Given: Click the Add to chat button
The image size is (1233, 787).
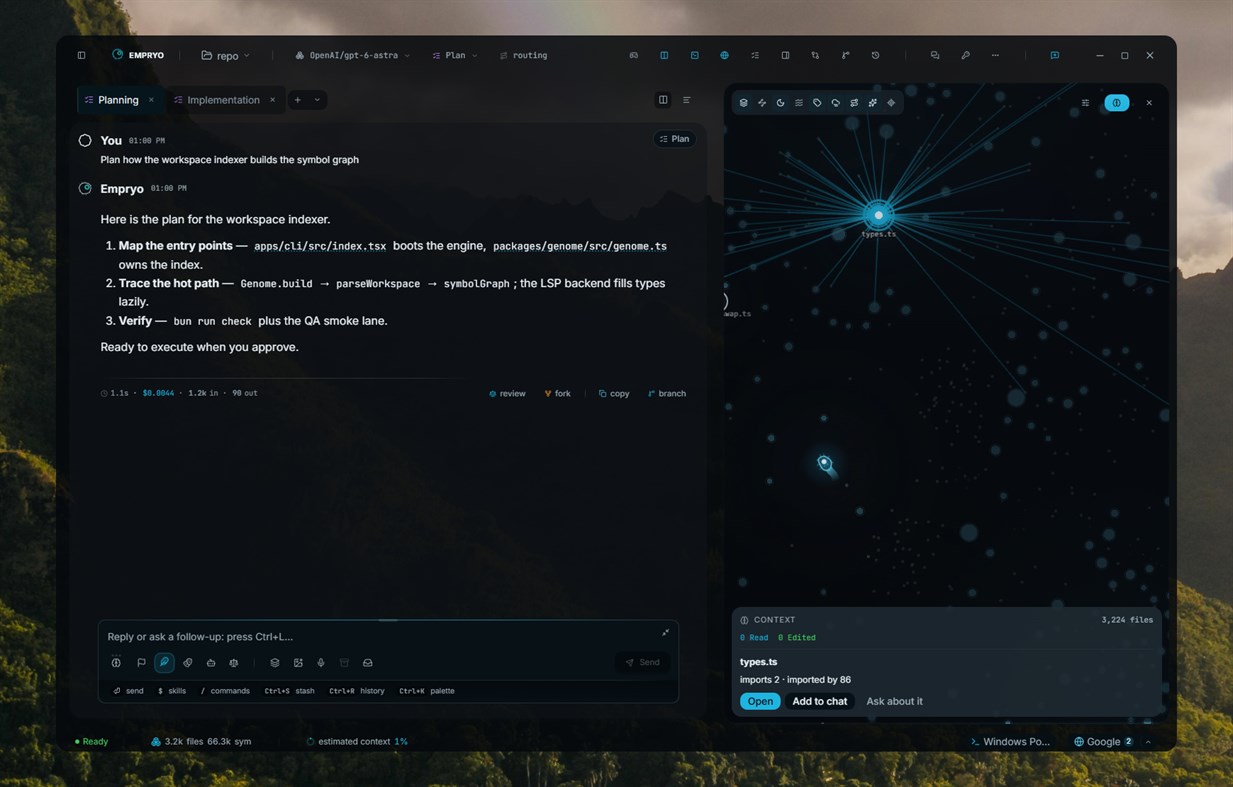Looking at the screenshot, I should coord(820,701).
